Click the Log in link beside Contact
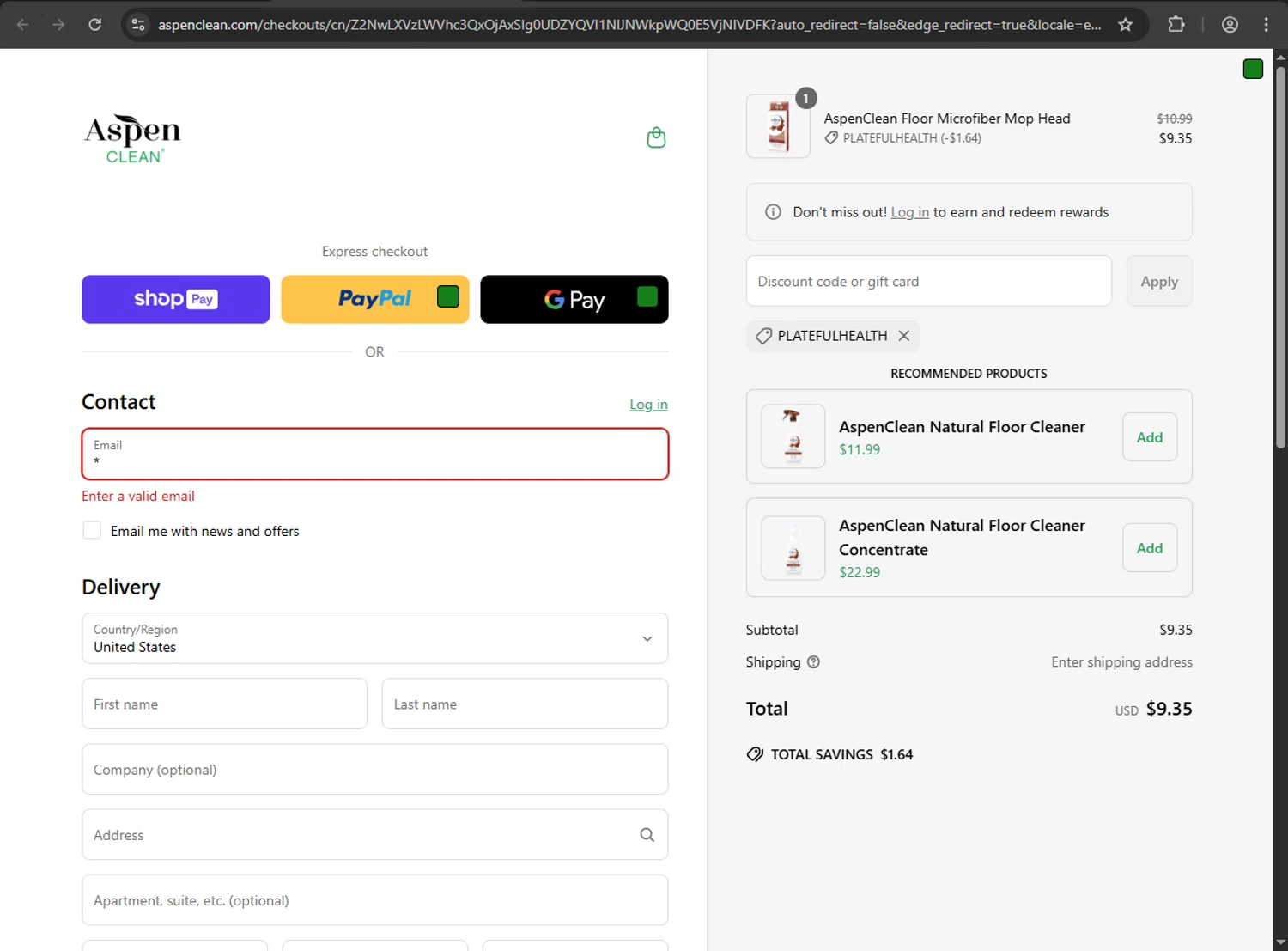1288x951 pixels. coord(648,405)
